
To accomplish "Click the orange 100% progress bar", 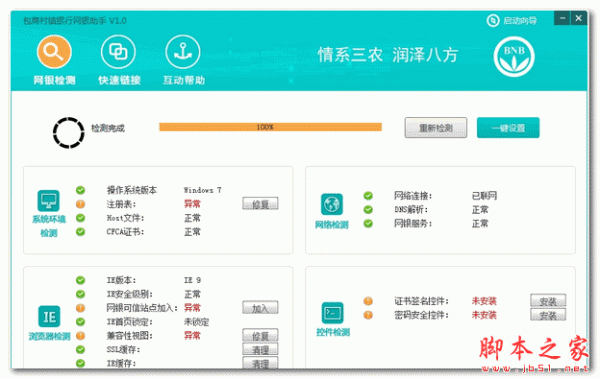I will [x=270, y=127].
